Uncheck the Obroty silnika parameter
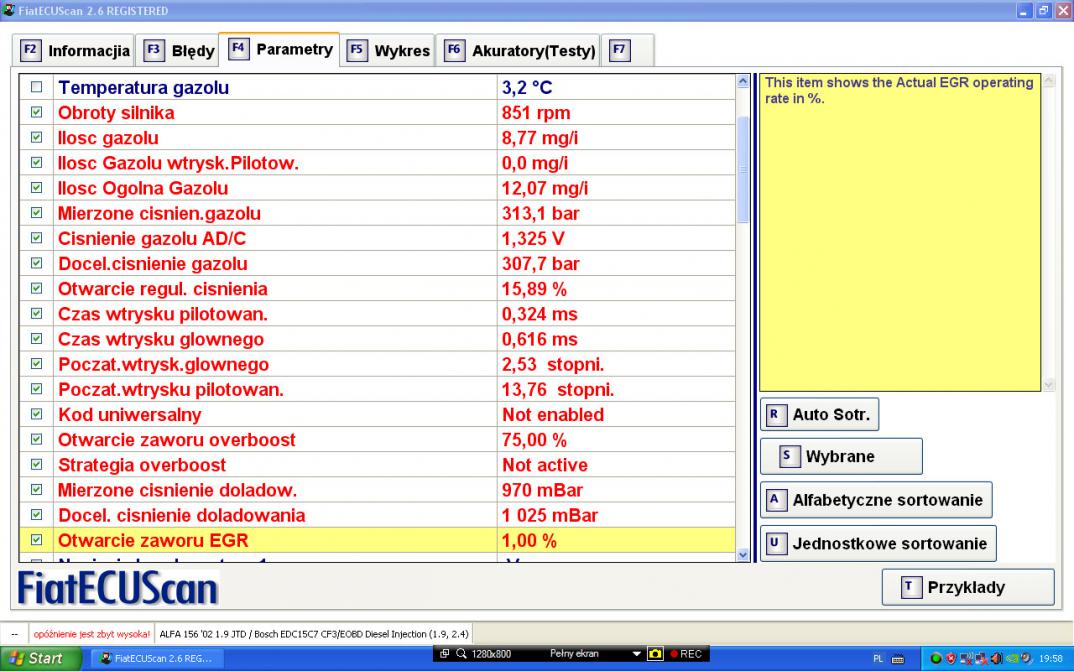This screenshot has height=671, width=1074. [37, 113]
